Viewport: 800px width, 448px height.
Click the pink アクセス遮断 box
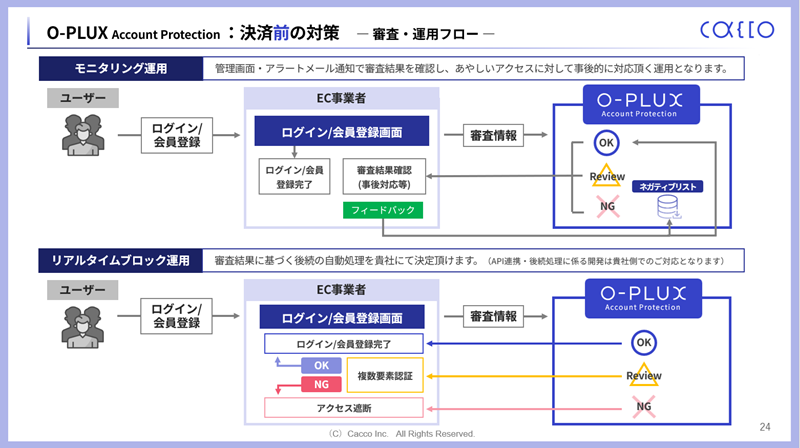point(344,408)
